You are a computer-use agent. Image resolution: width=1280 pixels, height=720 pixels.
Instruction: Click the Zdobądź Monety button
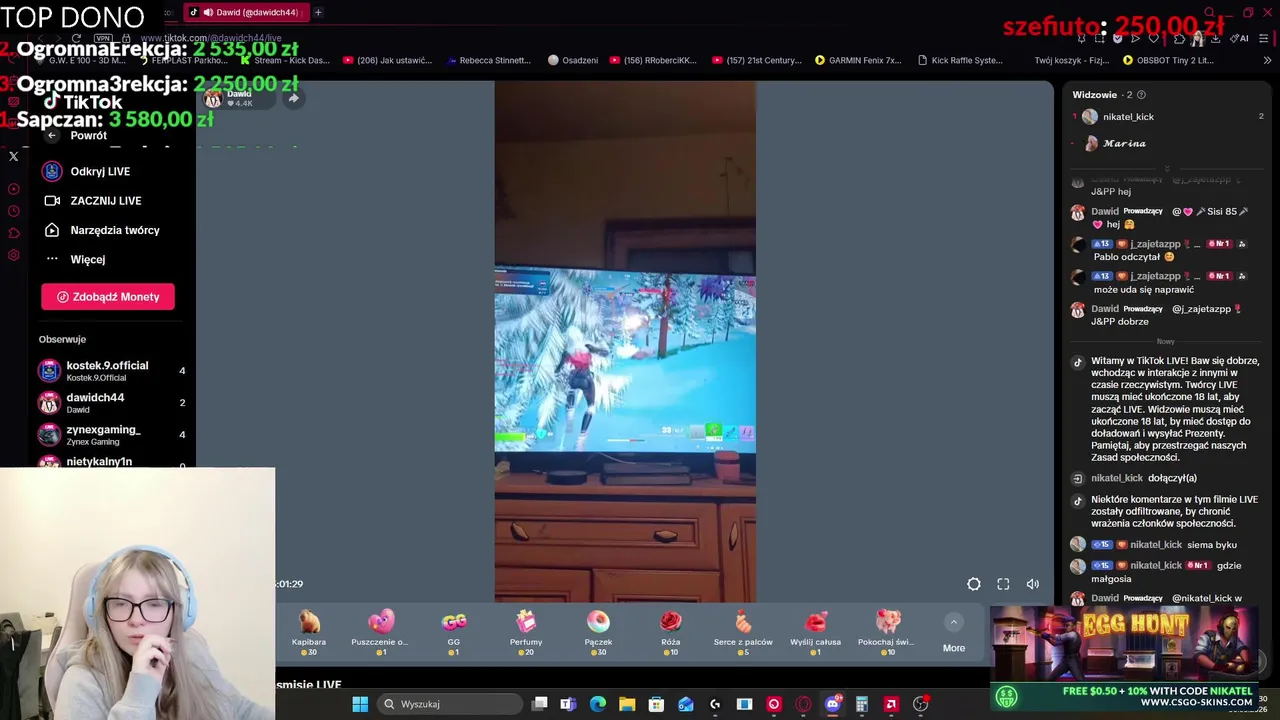click(x=108, y=297)
